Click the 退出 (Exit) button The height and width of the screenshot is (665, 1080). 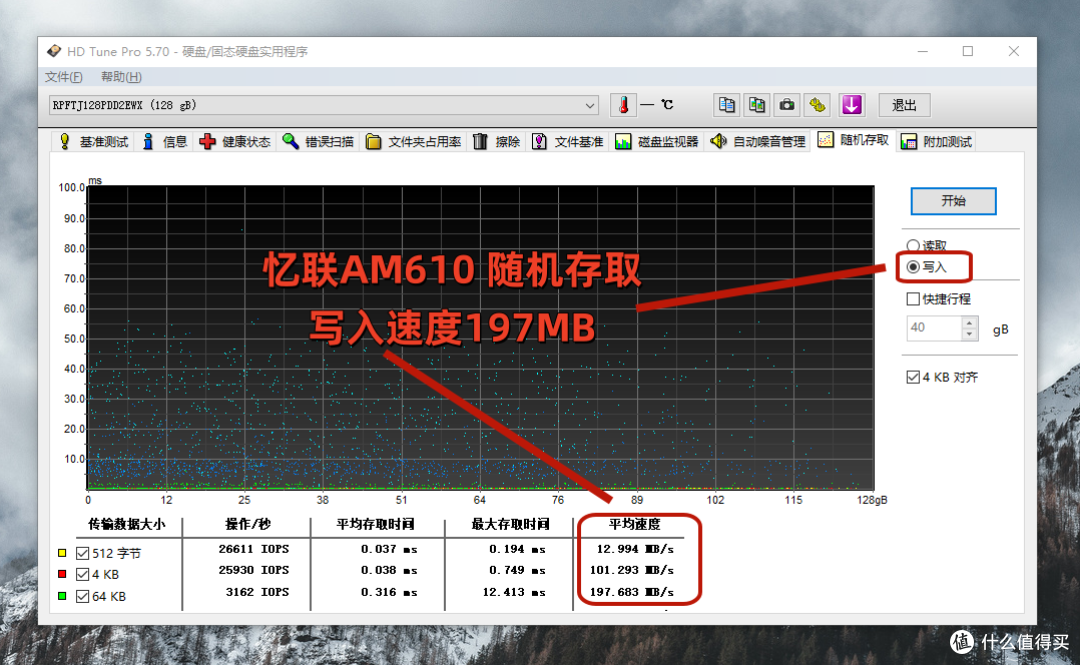(x=904, y=105)
